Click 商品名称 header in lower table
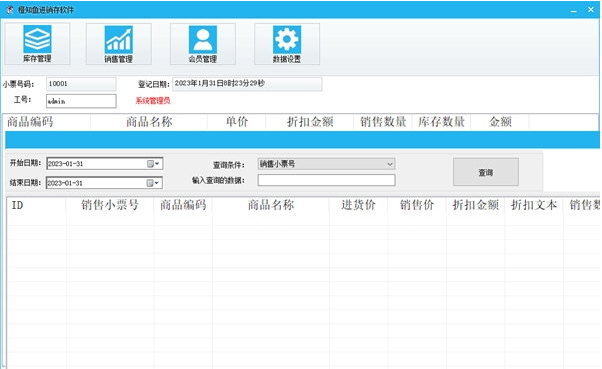This screenshot has width=602, height=369. coord(271,205)
